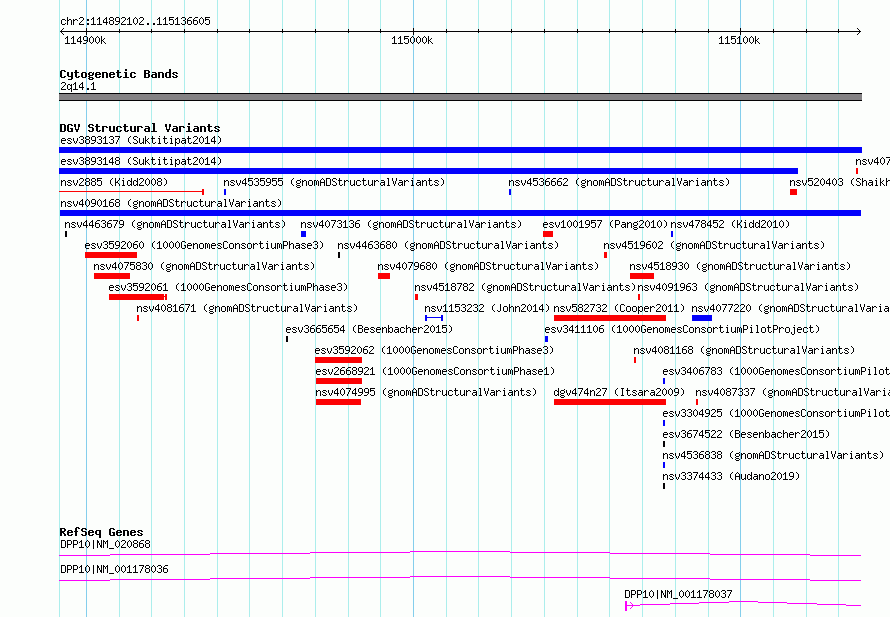
Task: Click nsv4463680 variant label
Action: coord(448,245)
